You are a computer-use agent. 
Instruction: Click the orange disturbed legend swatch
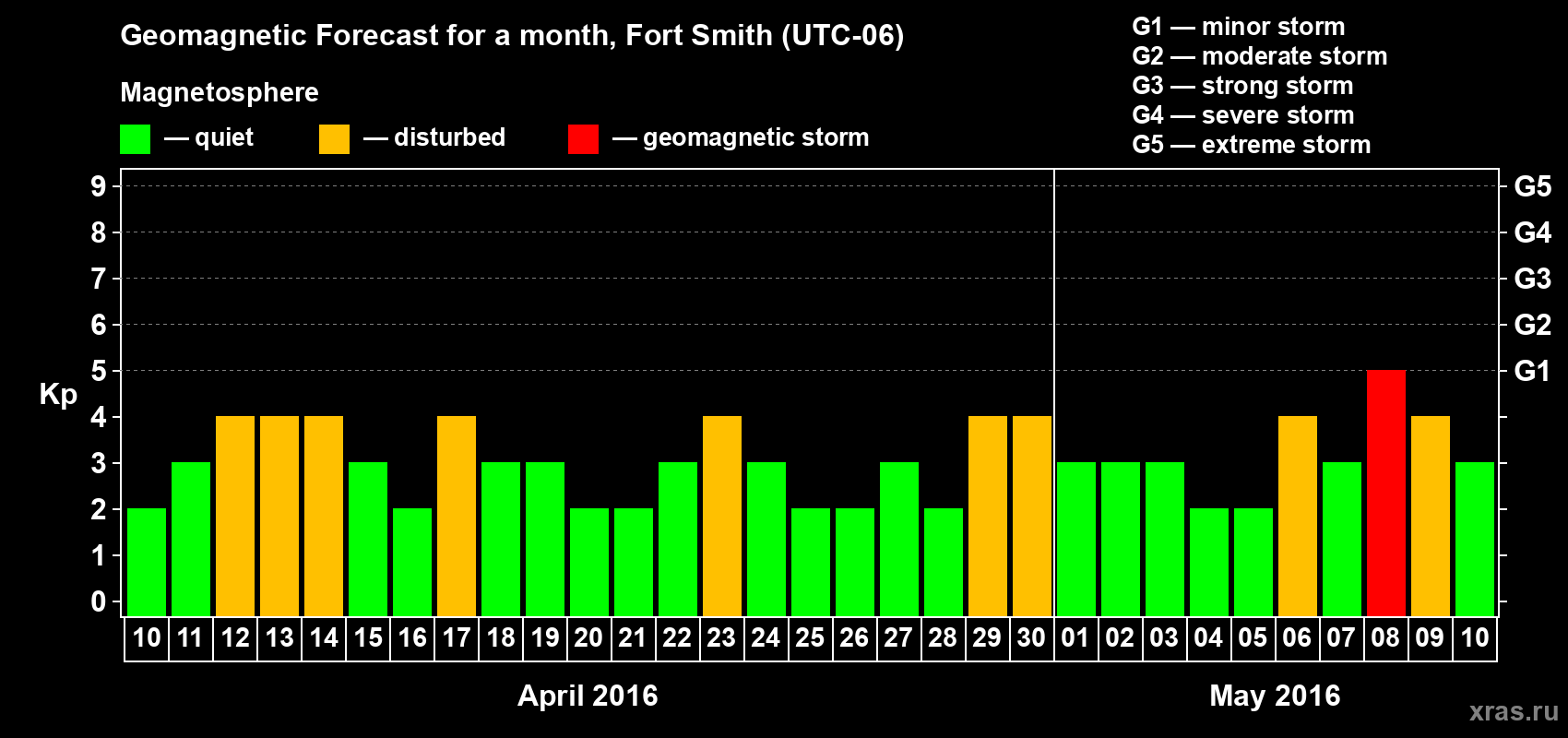pyautogui.click(x=334, y=139)
